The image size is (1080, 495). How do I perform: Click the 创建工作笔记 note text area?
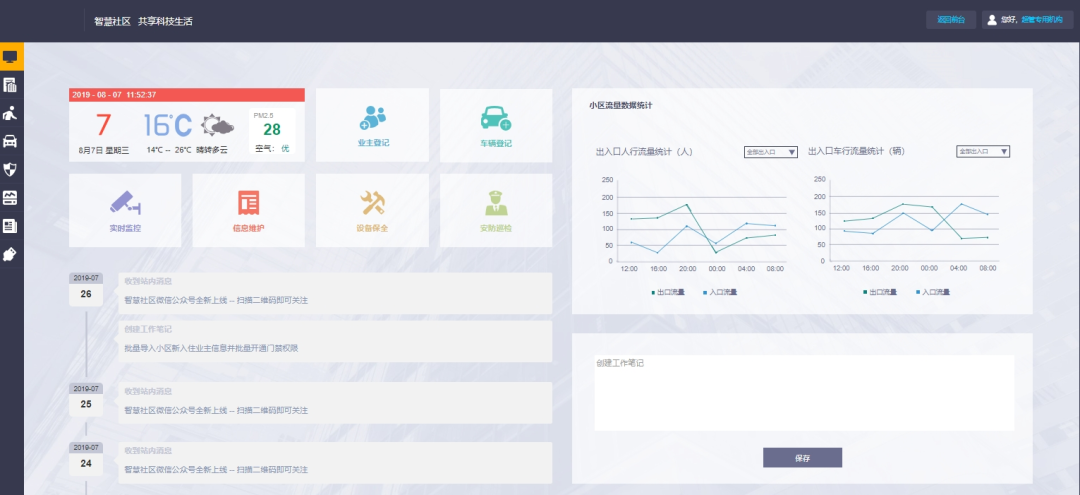[804, 393]
